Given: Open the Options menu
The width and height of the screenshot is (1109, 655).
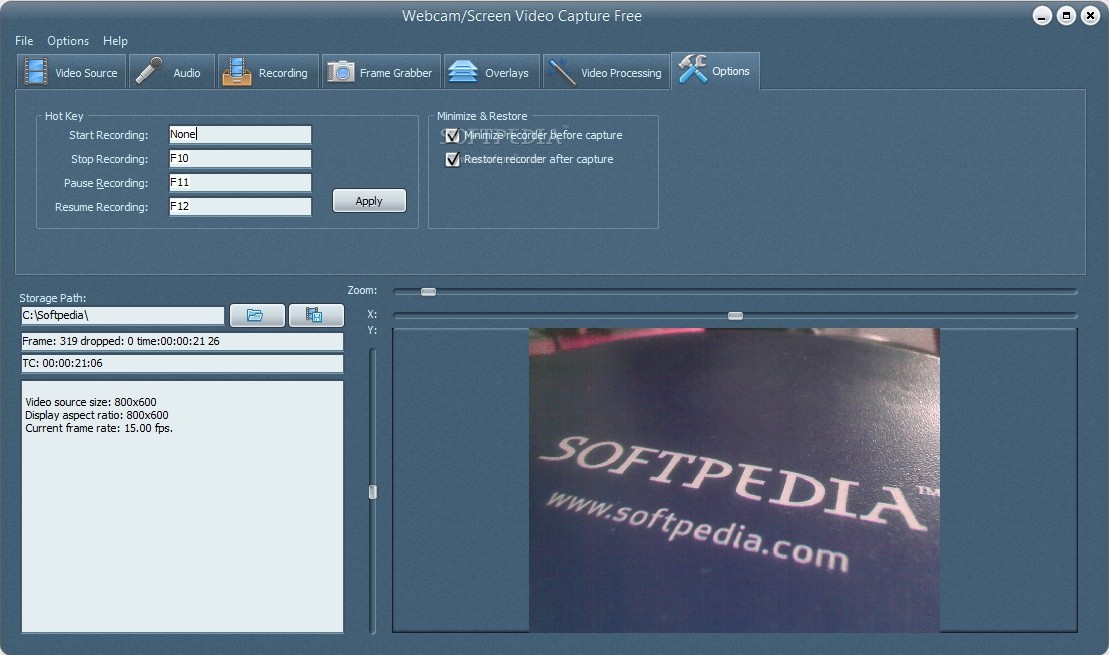Looking at the screenshot, I should 68,41.
